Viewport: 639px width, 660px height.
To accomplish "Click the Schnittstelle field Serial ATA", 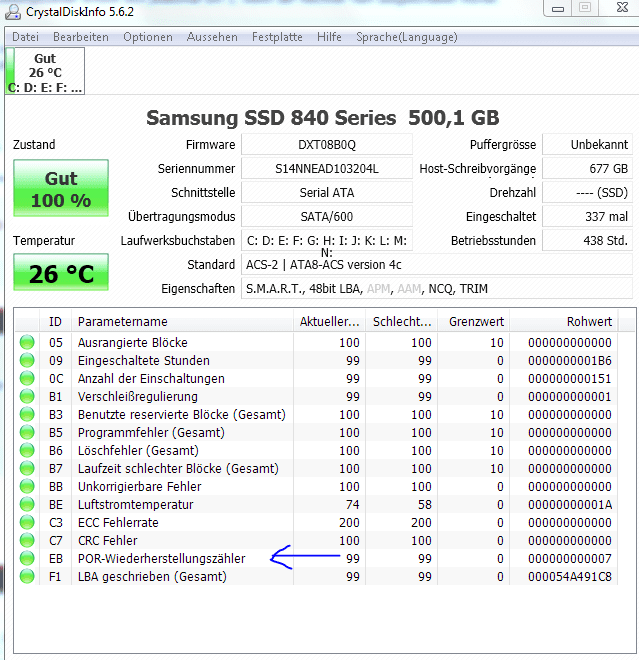I will [327, 193].
